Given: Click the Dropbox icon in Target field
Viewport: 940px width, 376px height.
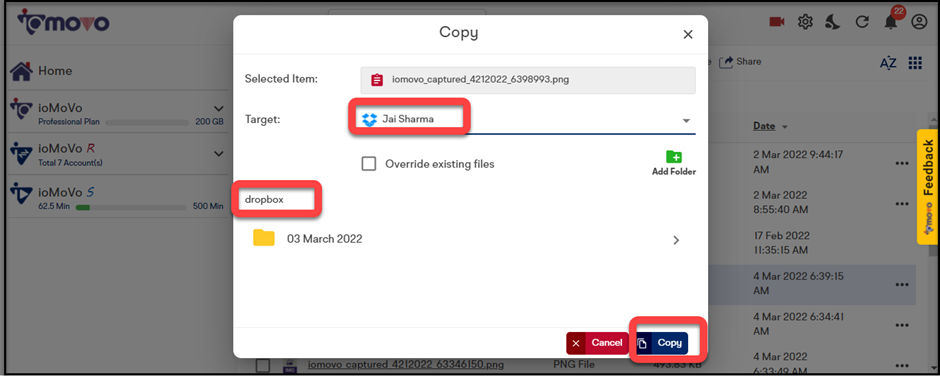Looking at the screenshot, I should (369, 119).
